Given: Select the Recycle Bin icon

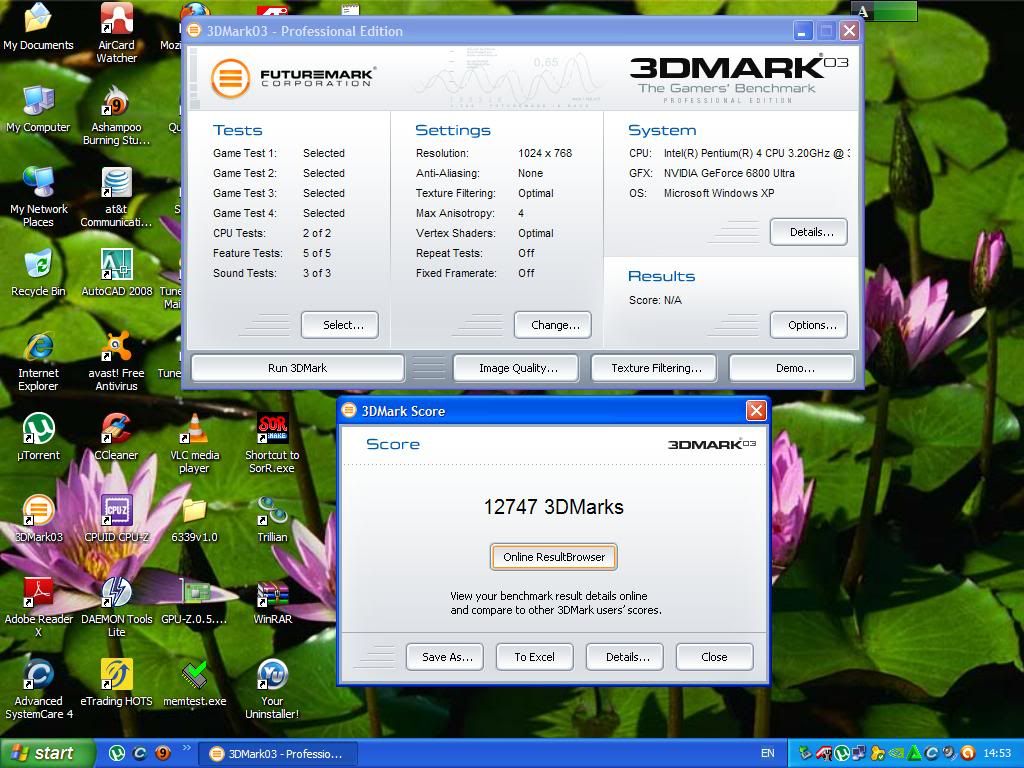Looking at the screenshot, I should click(x=38, y=273).
